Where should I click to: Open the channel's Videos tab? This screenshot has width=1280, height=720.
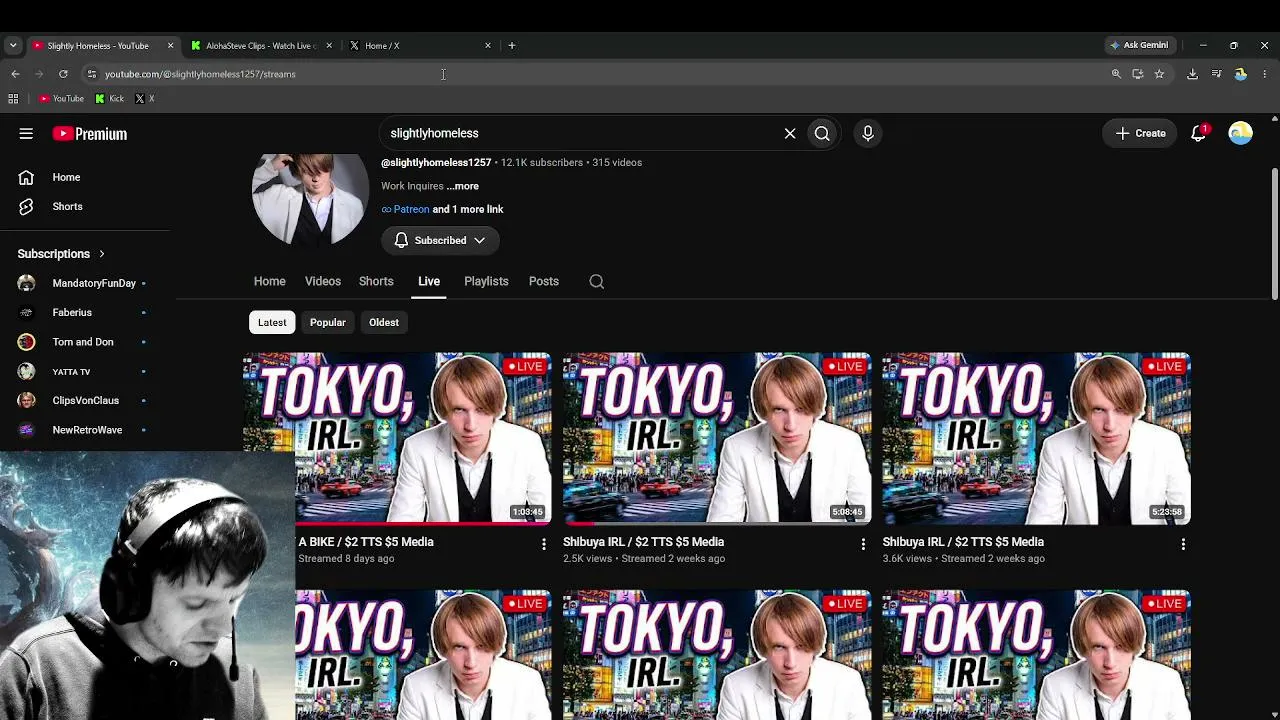(x=323, y=282)
